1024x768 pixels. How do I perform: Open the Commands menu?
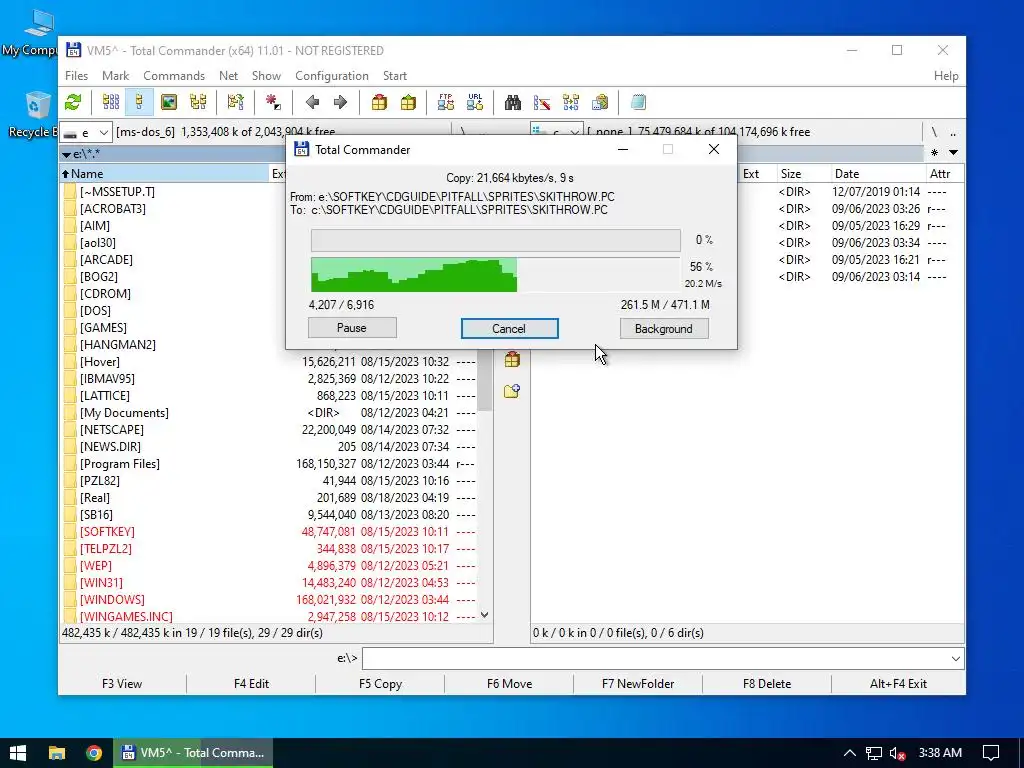point(174,76)
